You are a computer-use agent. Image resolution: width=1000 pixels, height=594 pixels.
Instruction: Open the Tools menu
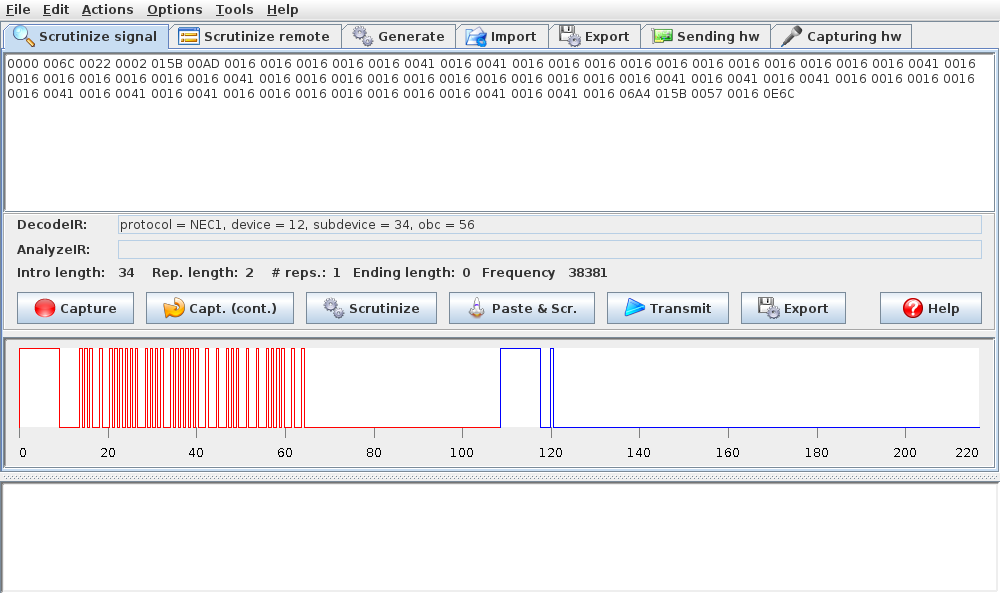tap(234, 9)
